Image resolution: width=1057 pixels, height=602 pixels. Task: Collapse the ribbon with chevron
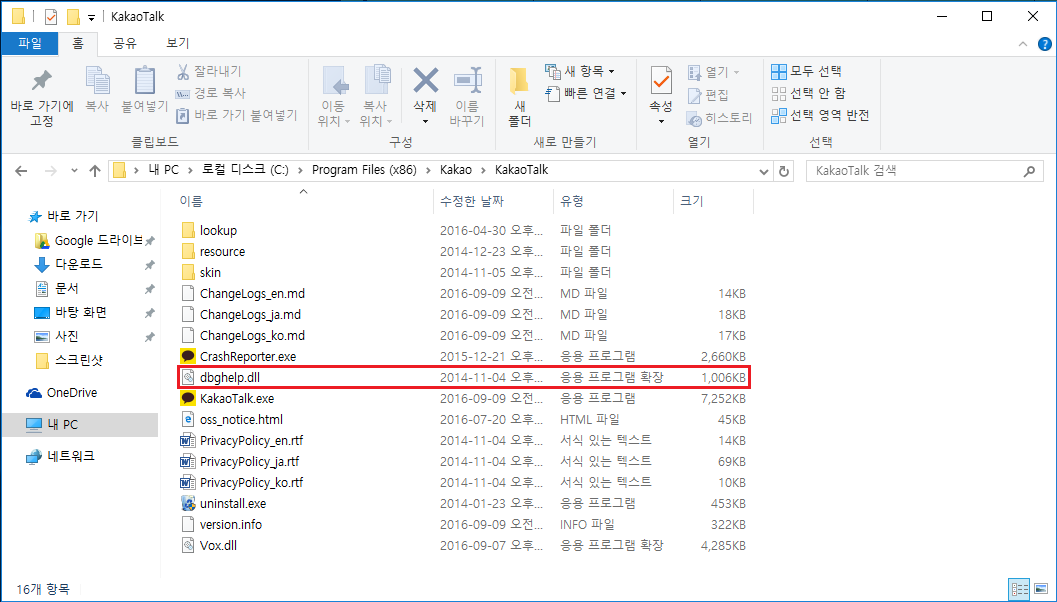coord(1023,44)
